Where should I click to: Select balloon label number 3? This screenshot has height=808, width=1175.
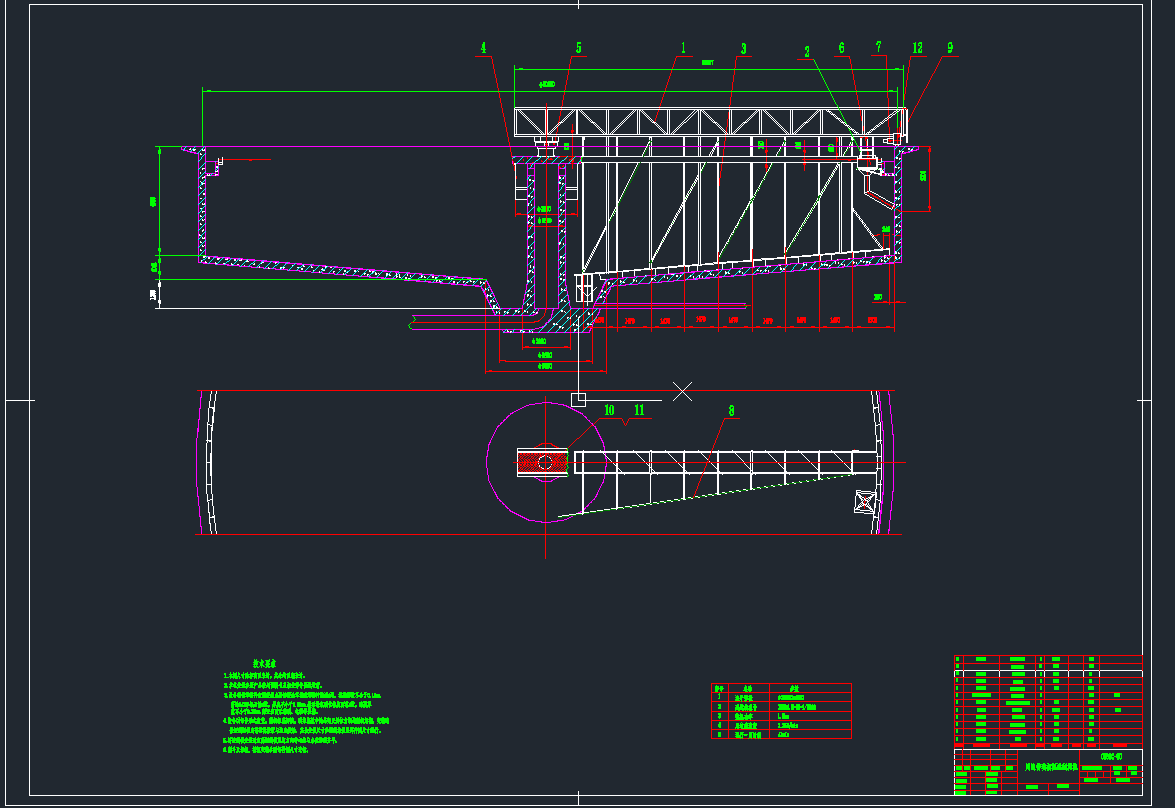point(743,48)
